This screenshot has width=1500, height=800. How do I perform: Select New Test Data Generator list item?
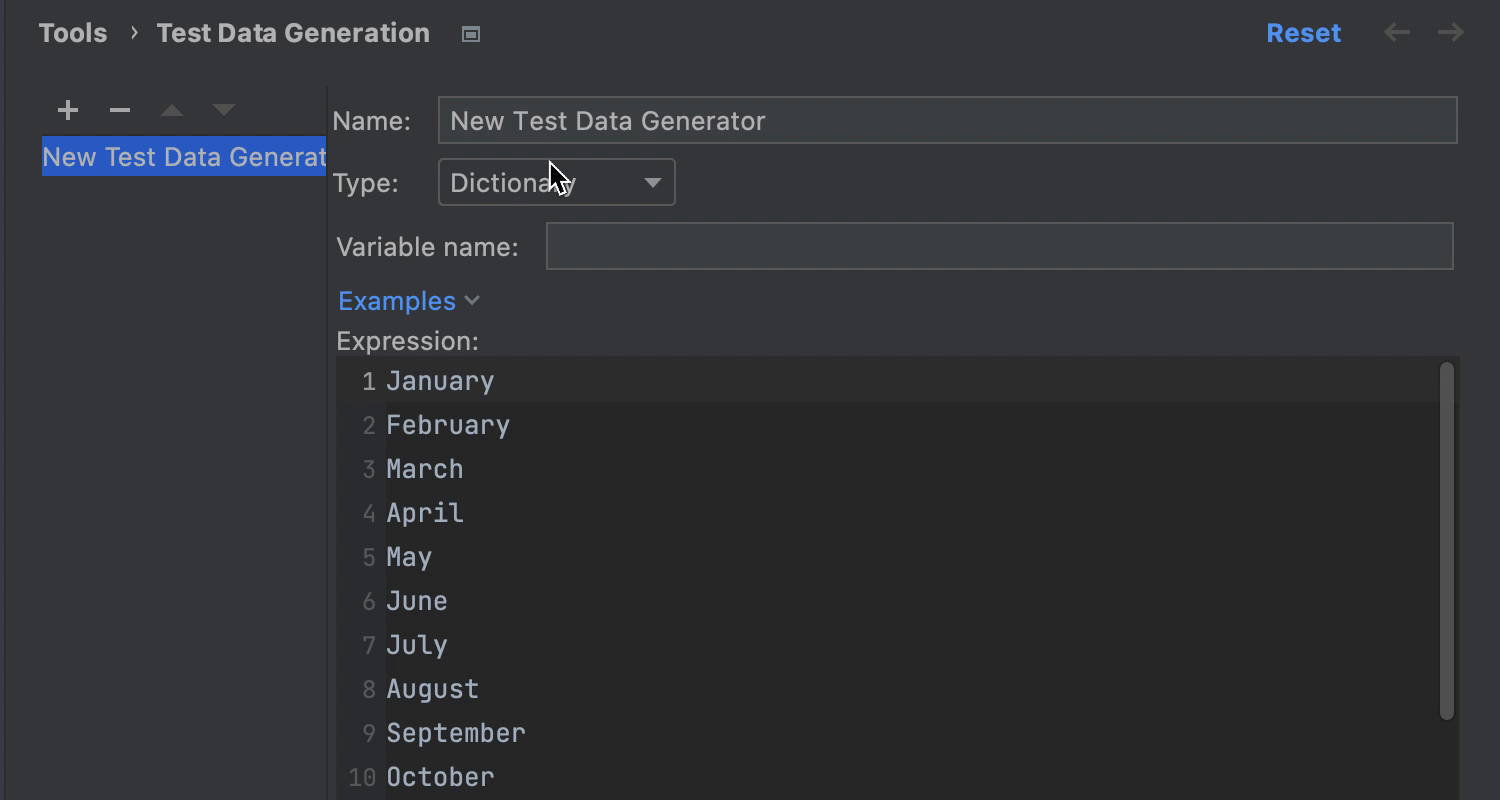184,157
